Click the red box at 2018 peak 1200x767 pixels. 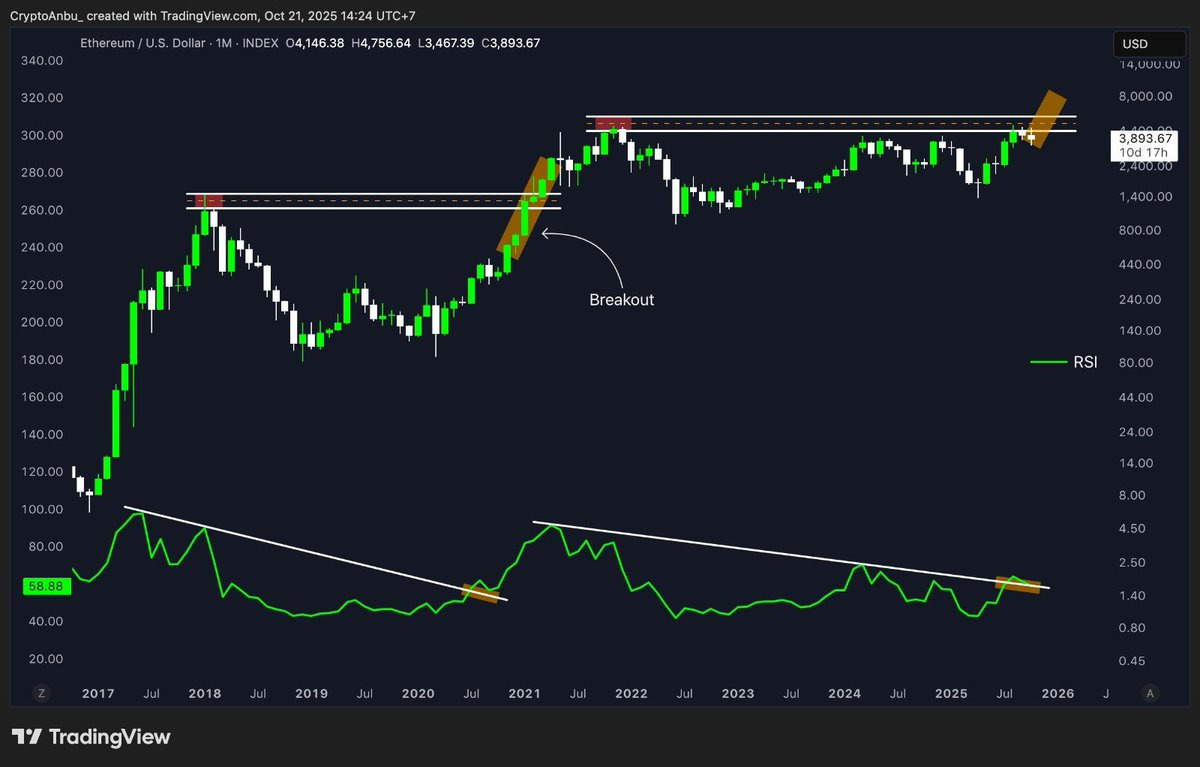(x=207, y=201)
